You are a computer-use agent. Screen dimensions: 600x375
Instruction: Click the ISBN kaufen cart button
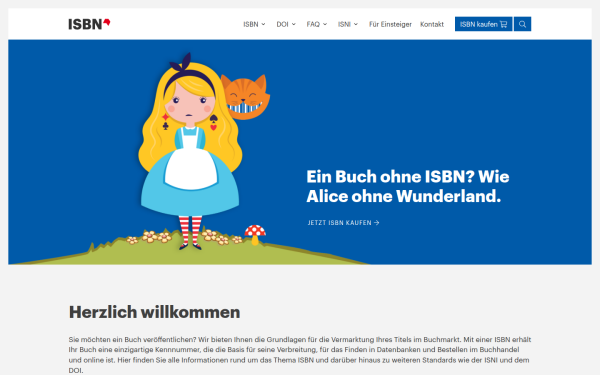(x=483, y=24)
